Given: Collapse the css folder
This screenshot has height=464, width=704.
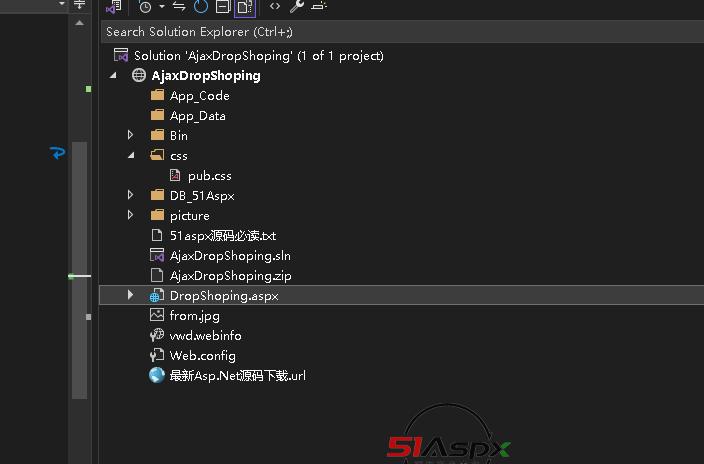Looking at the screenshot, I should coord(131,155).
